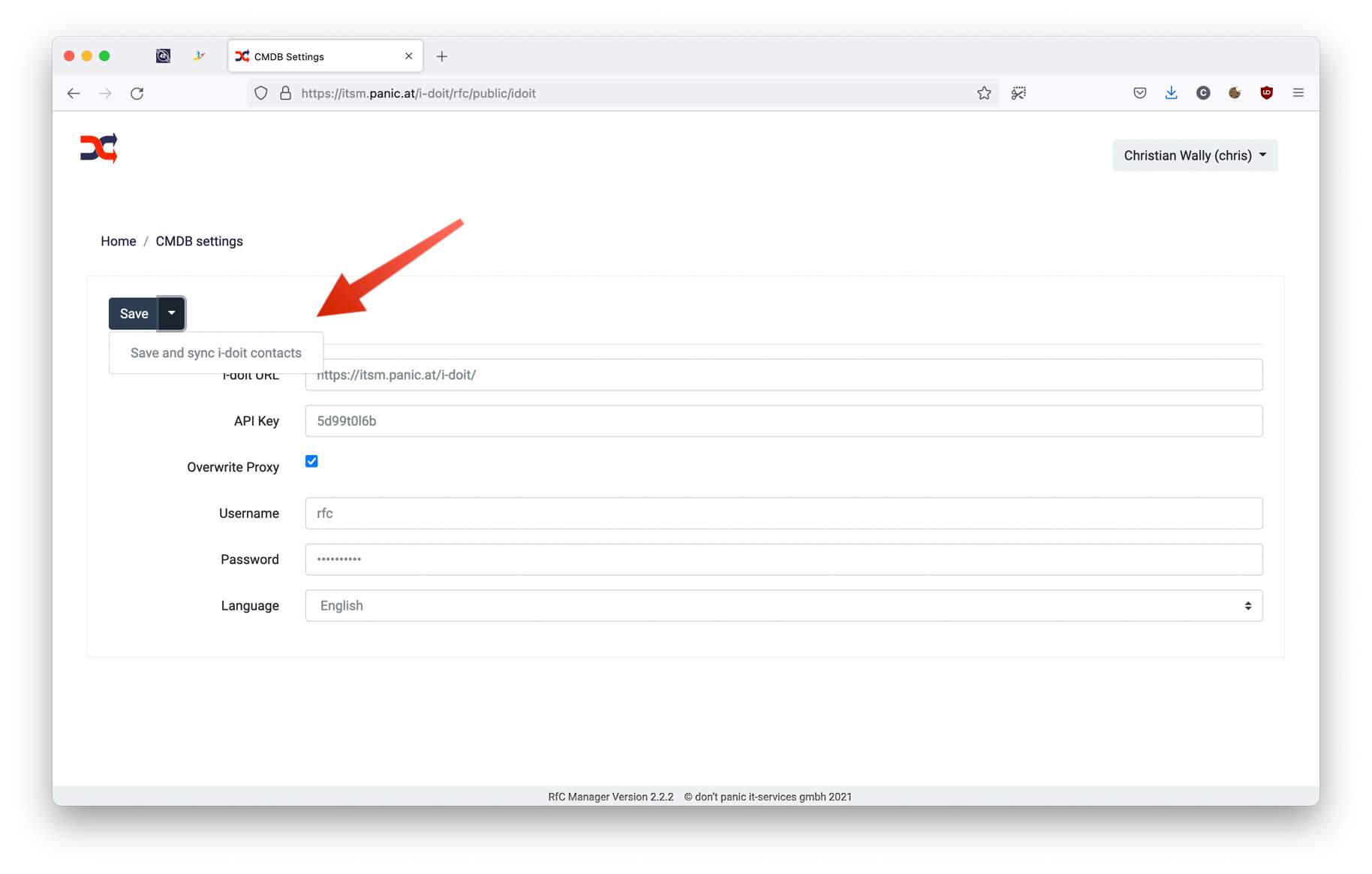
Task: Open the downloads arrow icon
Action: coord(1171,93)
